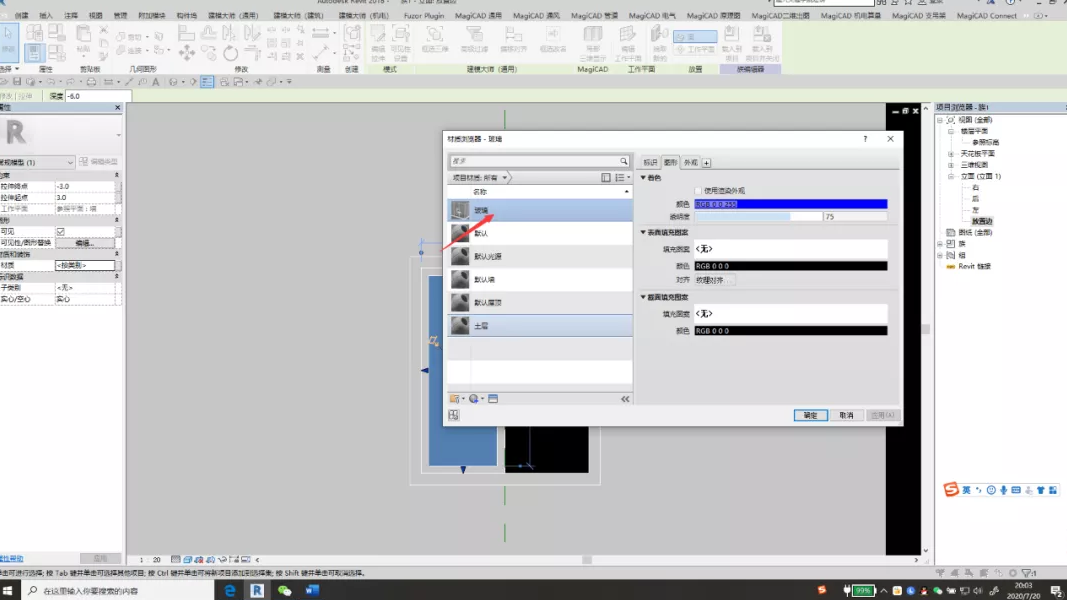The height and width of the screenshot is (600, 1067).
Task: Collapse the elevations node in project browser
Action: coord(951,176)
